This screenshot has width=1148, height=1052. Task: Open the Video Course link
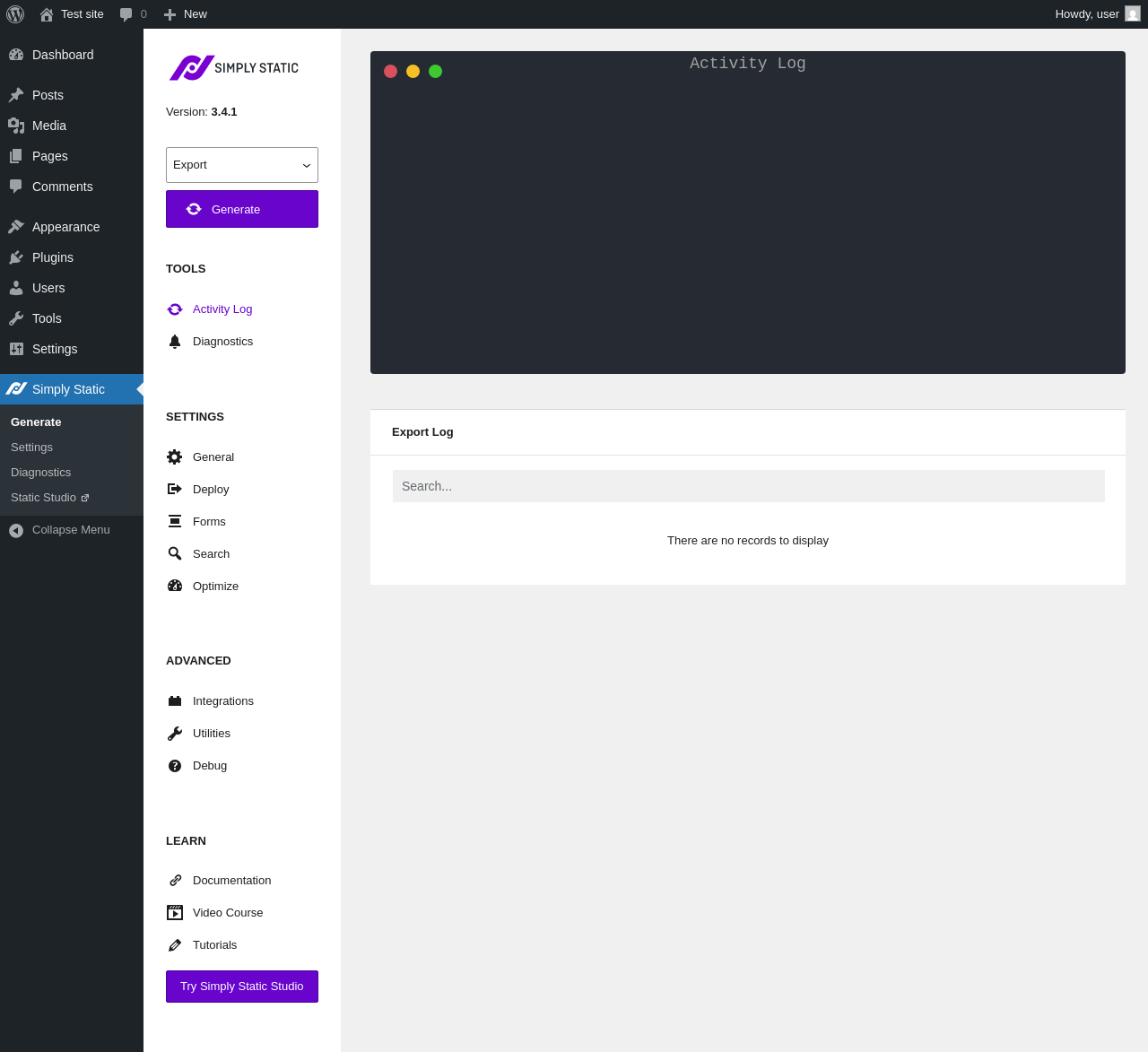(x=228, y=913)
